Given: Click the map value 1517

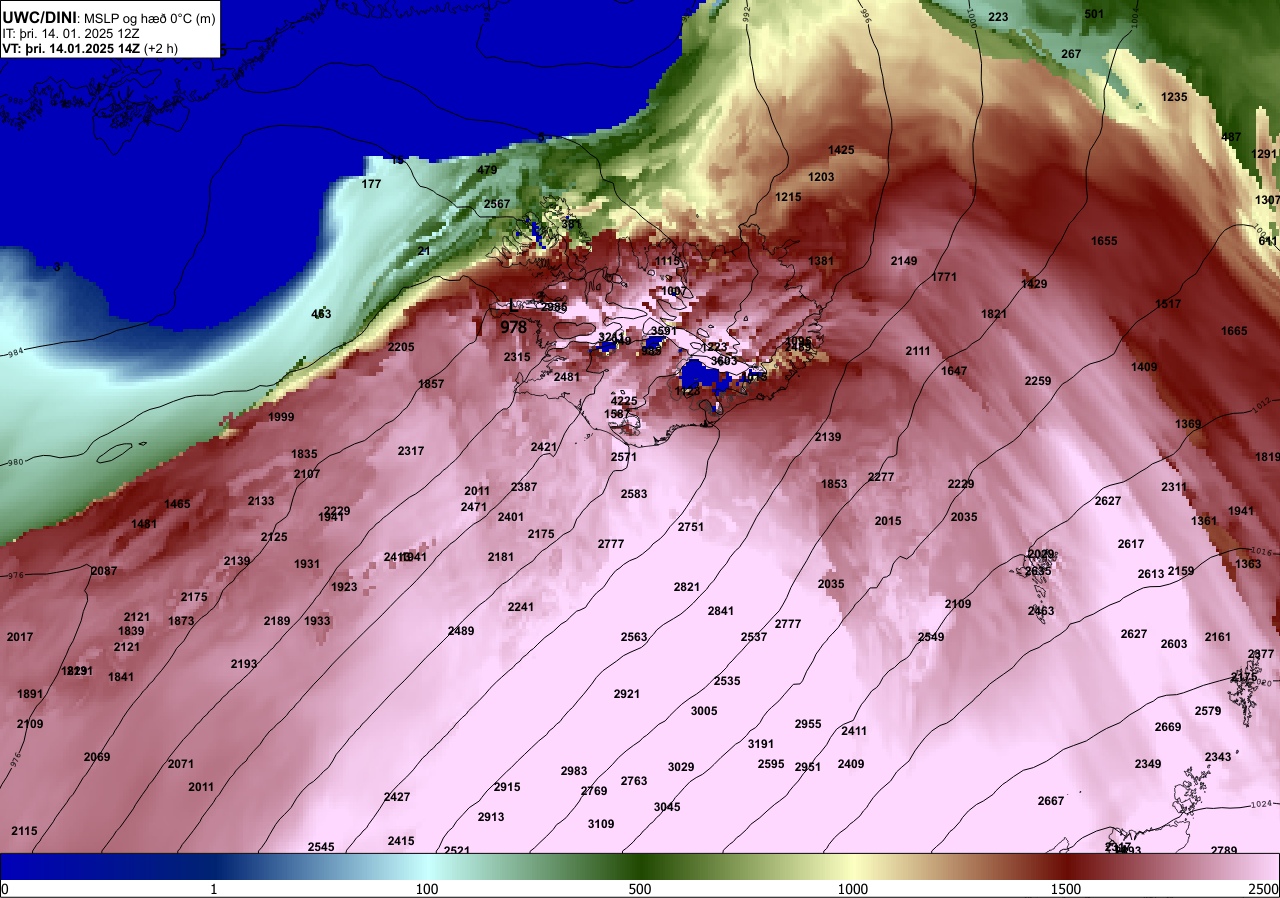Looking at the screenshot, I should pyautogui.click(x=1168, y=304).
